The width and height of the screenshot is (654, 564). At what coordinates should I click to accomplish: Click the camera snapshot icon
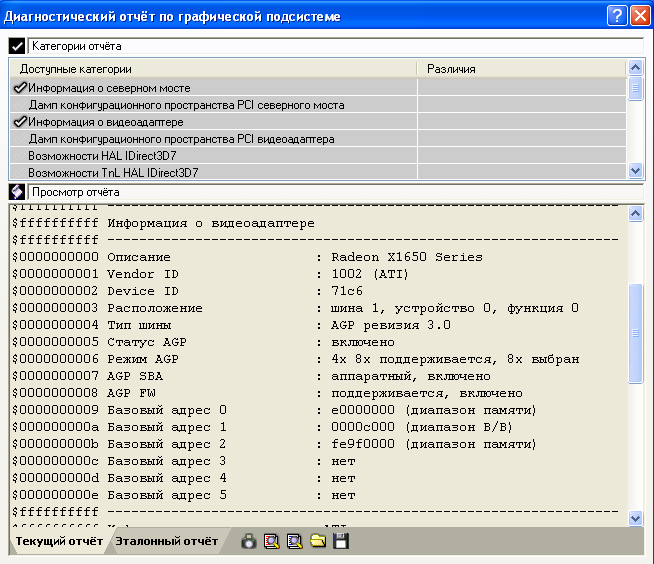(x=249, y=541)
